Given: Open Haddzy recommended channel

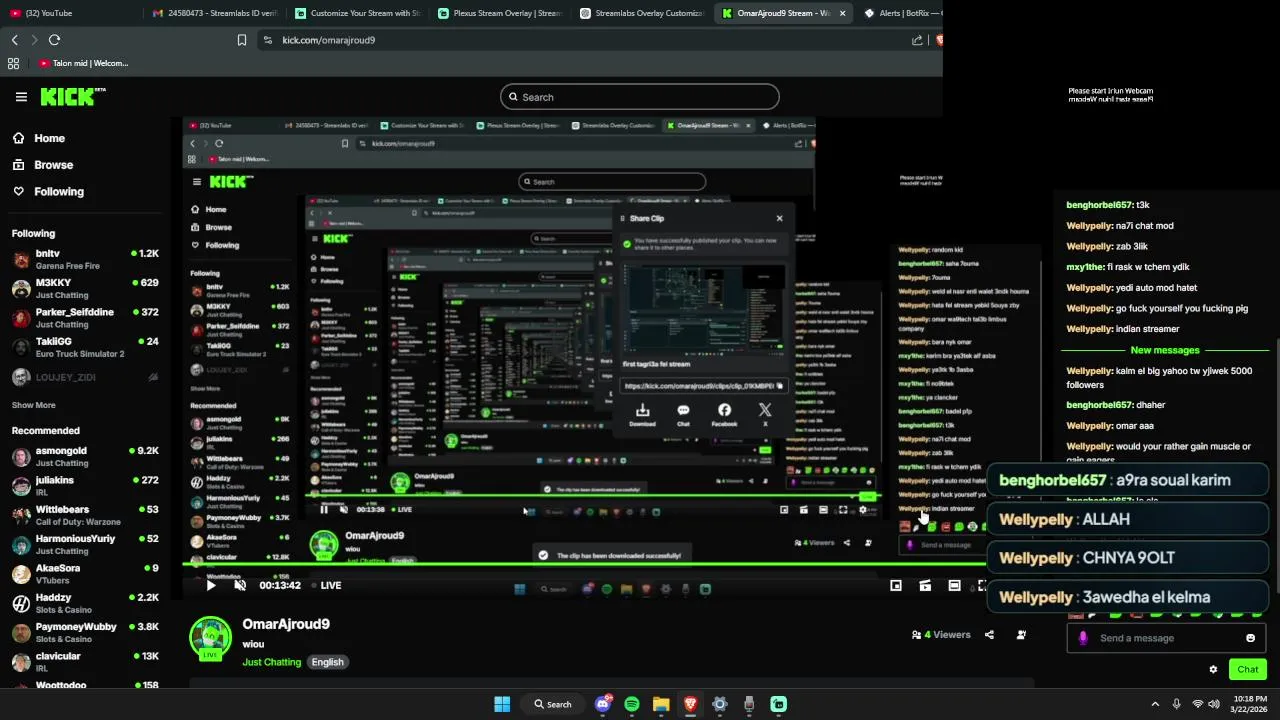Looking at the screenshot, I should [x=85, y=603].
